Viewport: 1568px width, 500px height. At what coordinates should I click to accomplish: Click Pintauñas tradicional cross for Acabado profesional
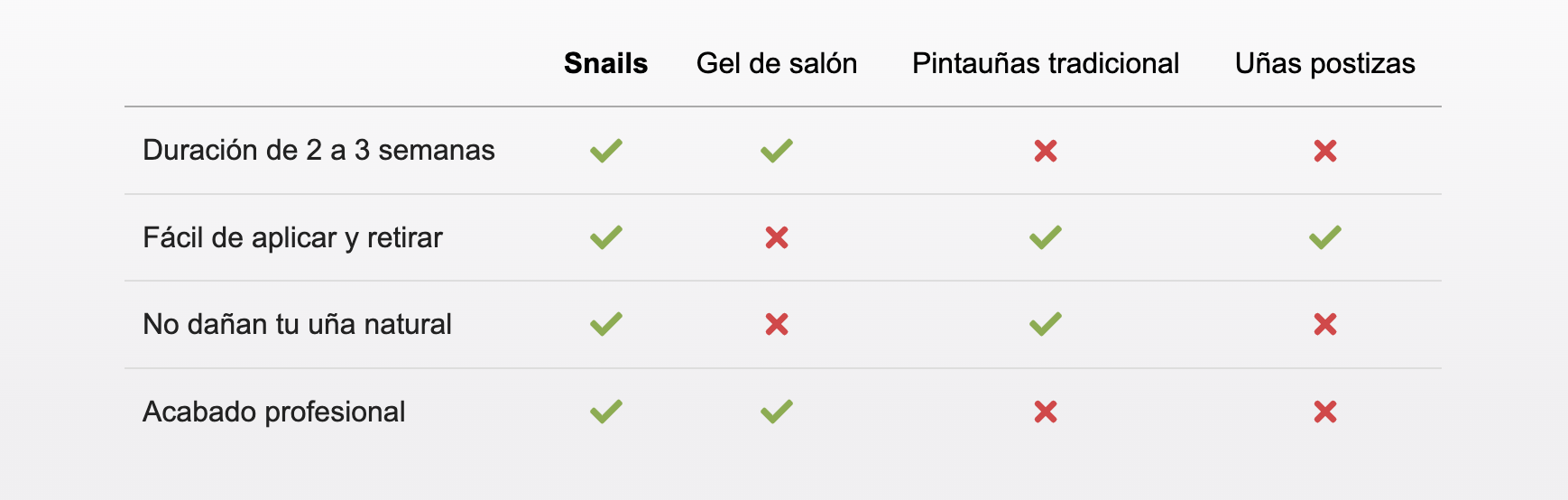pyautogui.click(x=1046, y=412)
